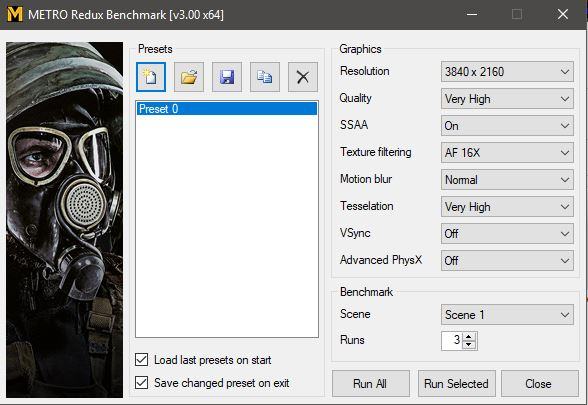Delete the preset with the X icon
Screen dimensions: 588x405
point(303,77)
